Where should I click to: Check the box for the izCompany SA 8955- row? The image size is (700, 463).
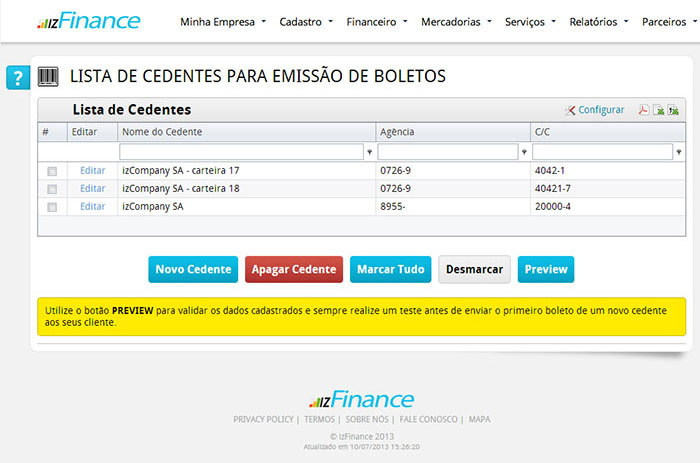52,207
